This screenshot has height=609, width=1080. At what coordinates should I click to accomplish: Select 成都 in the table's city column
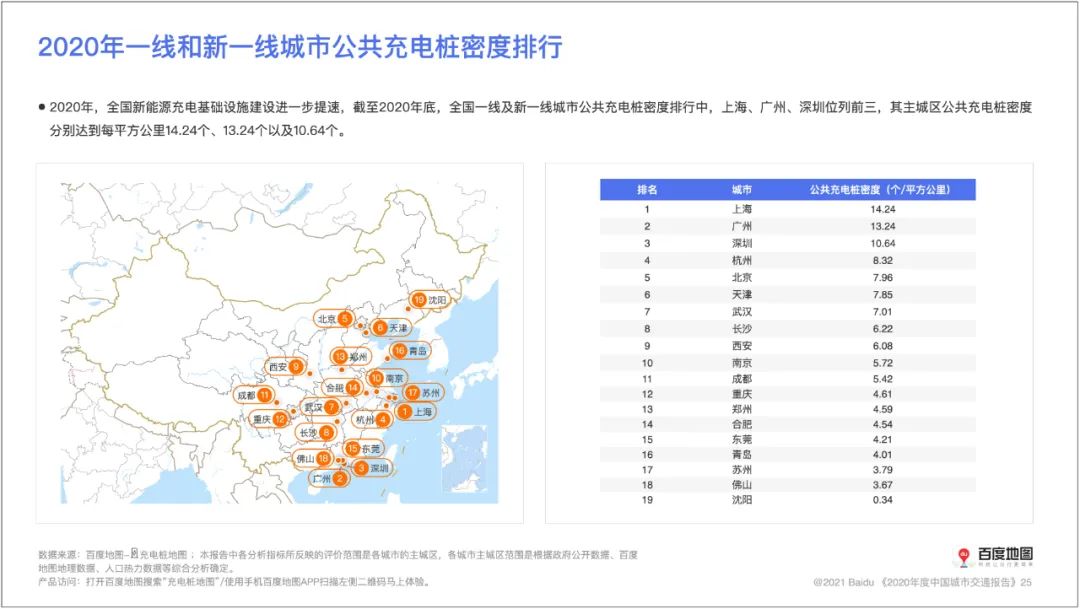(x=742, y=379)
